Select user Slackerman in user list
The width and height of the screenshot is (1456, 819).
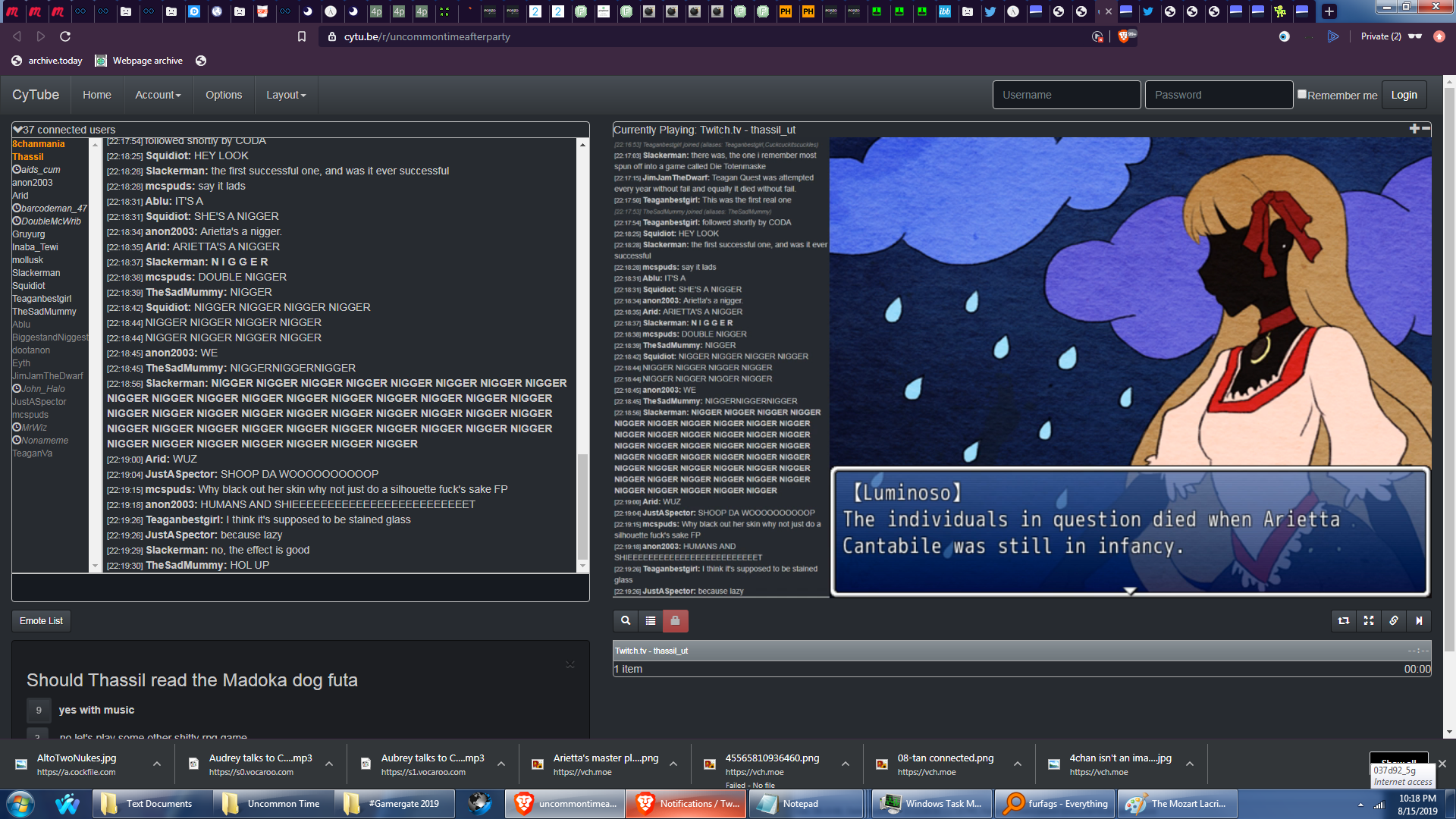click(x=36, y=273)
